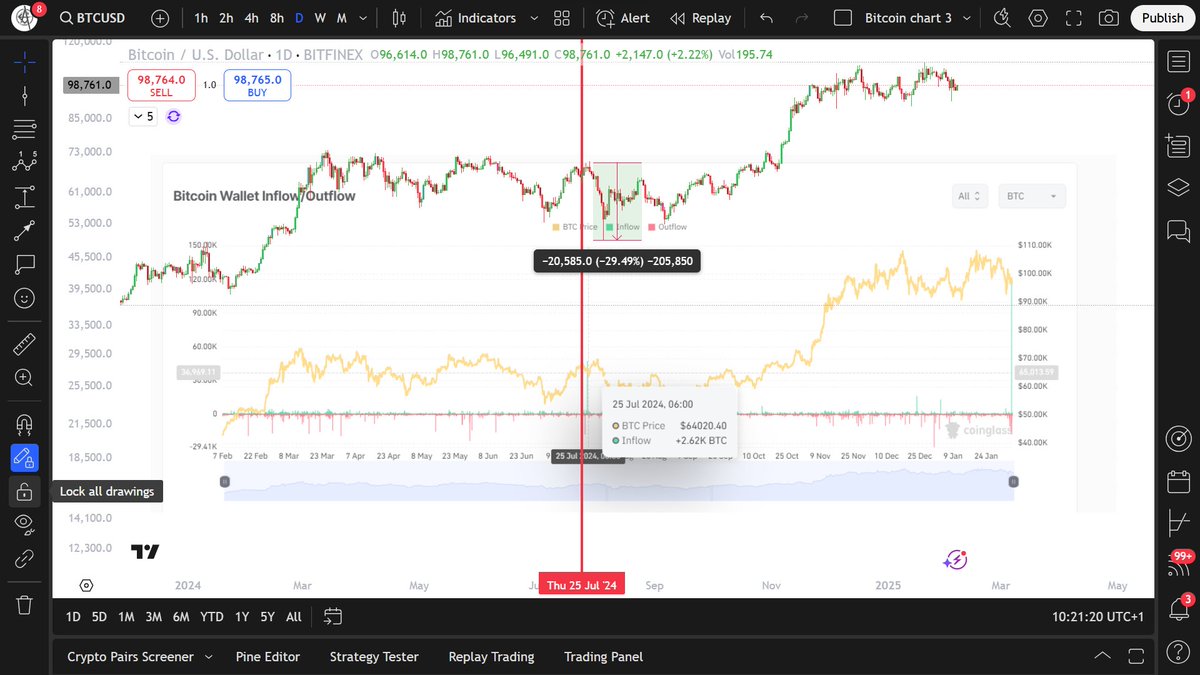Click the blue BUY price button

click(257, 85)
